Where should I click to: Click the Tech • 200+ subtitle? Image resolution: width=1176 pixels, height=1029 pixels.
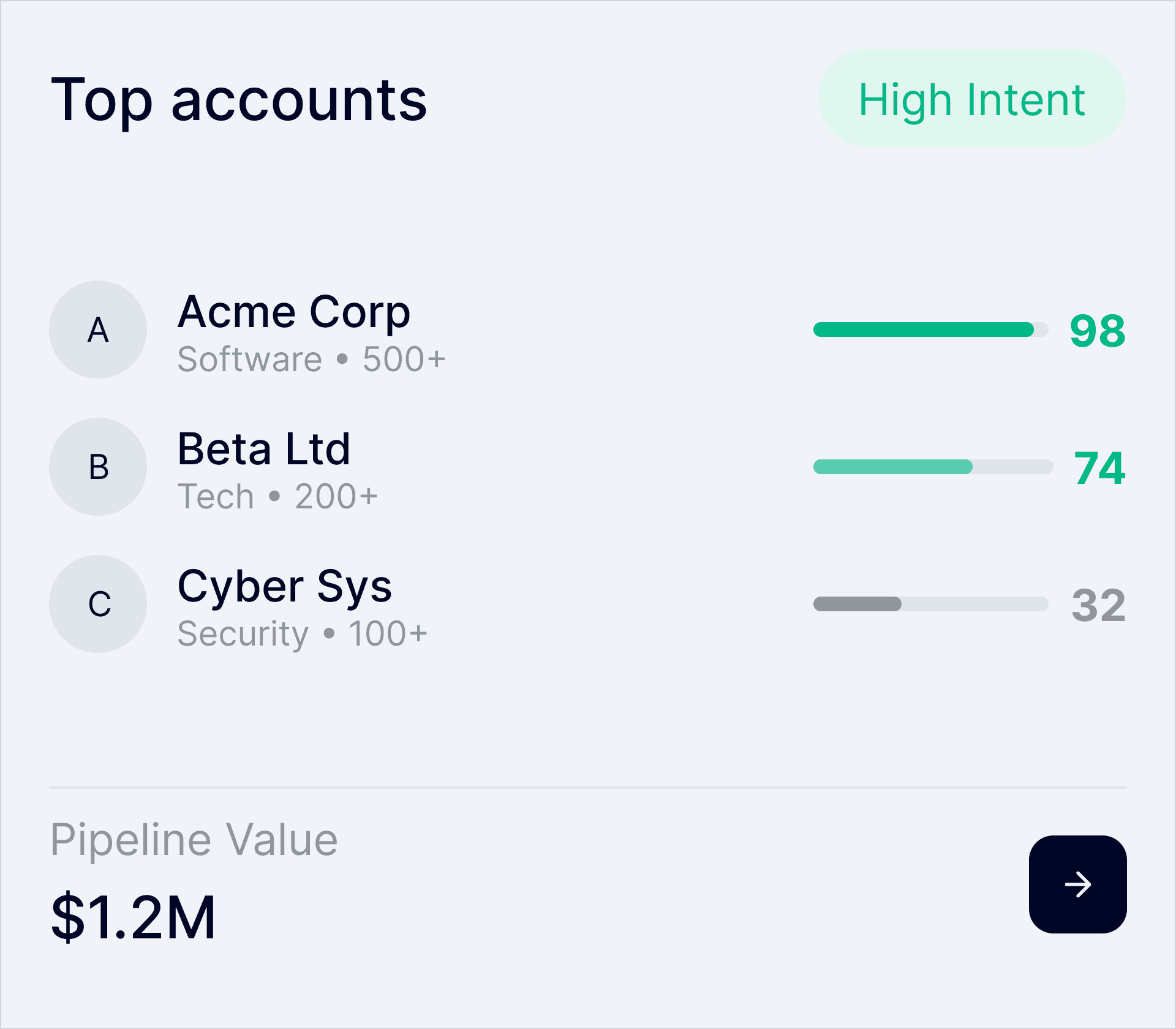click(277, 497)
